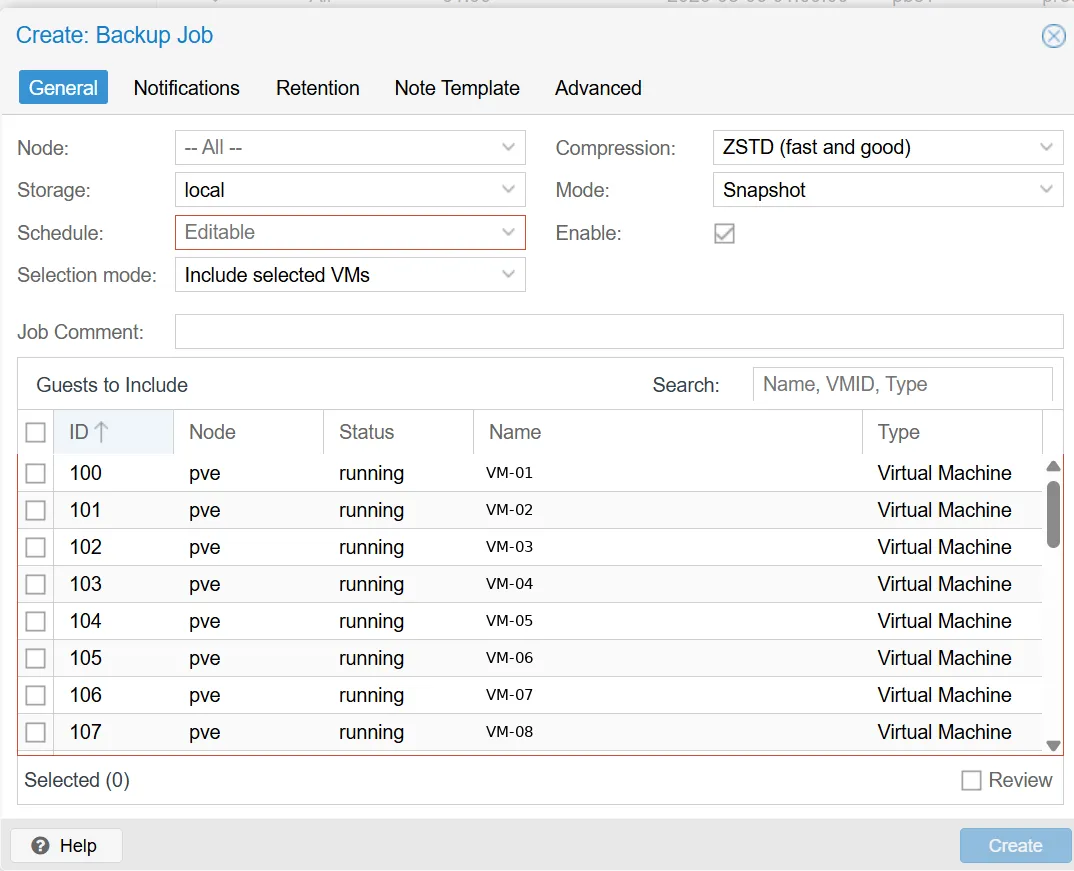The width and height of the screenshot is (1074, 871).
Task: Click the name VM-04
Action: pyautogui.click(x=510, y=583)
